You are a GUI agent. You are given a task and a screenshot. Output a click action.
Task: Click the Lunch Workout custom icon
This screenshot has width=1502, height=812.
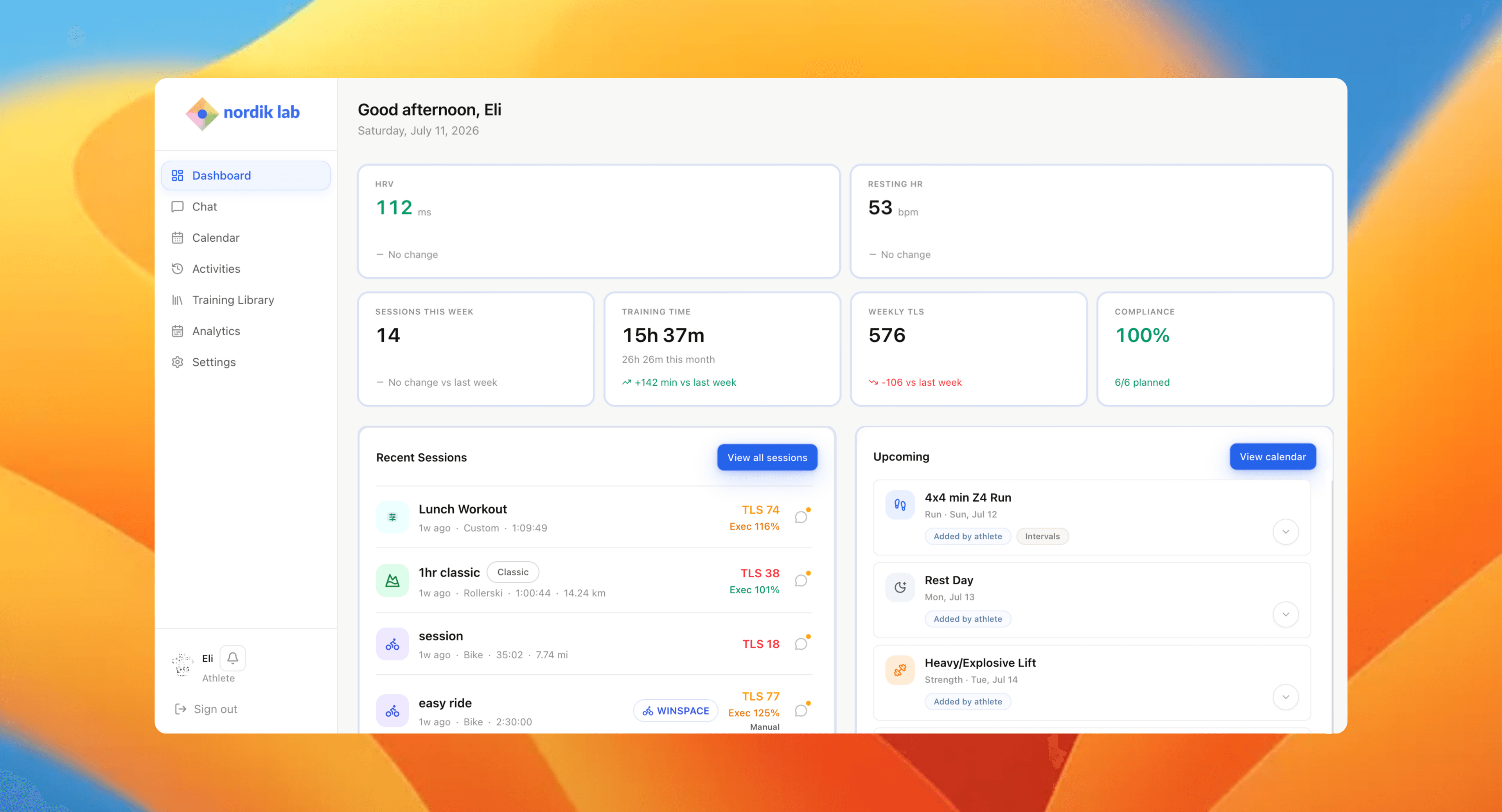(x=392, y=517)
